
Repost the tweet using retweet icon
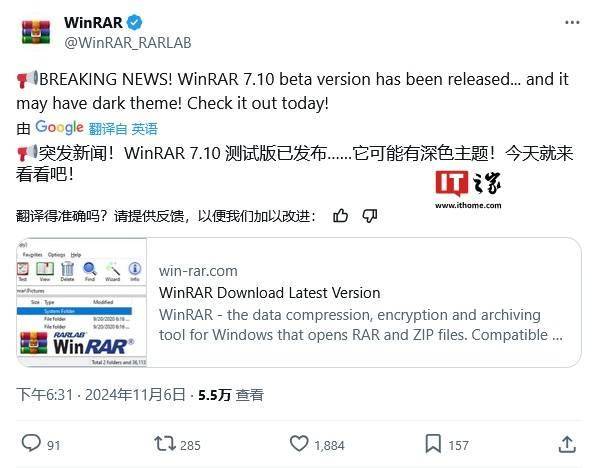pos(164,444)
